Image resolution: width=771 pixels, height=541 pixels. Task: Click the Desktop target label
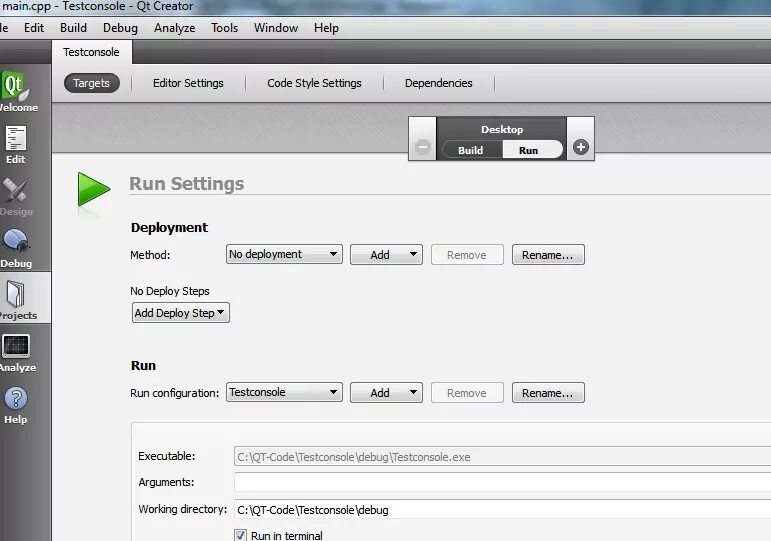coord(502,129)
